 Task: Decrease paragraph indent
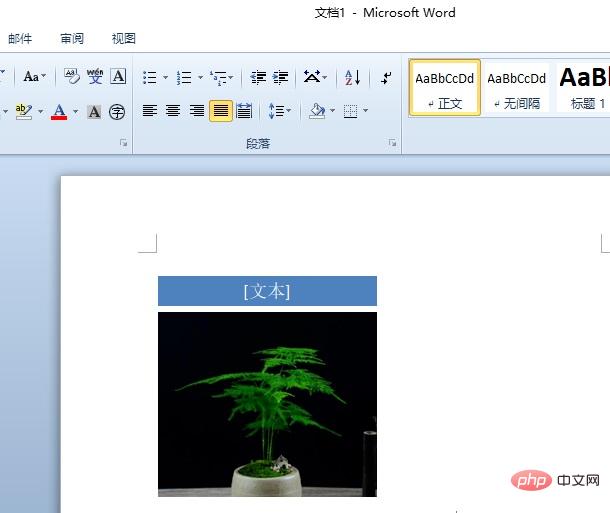pos(258,77)
